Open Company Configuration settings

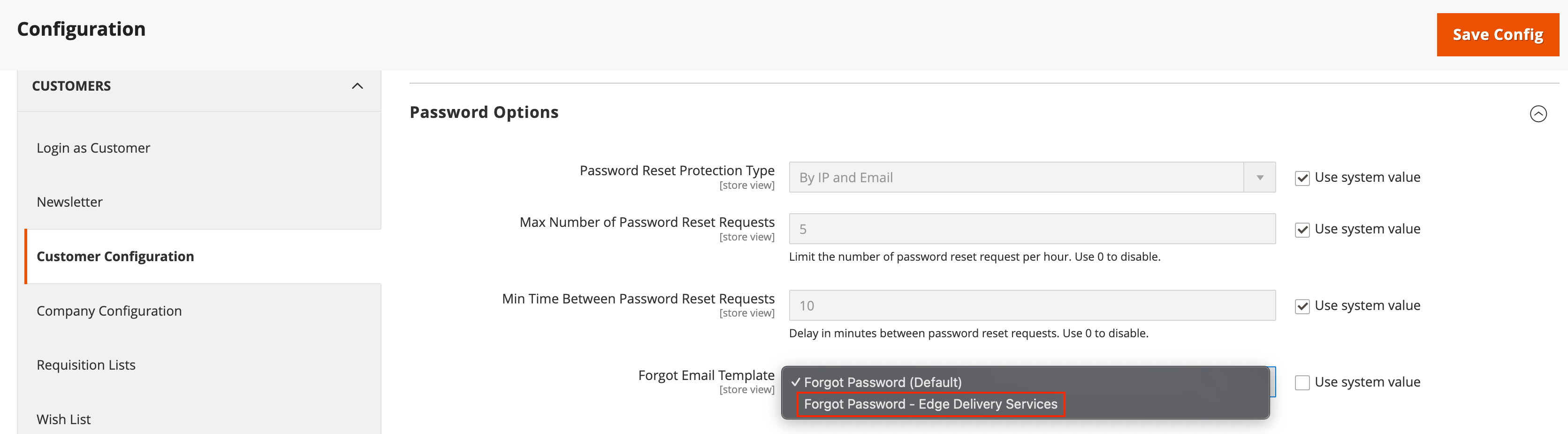(109, 310)
